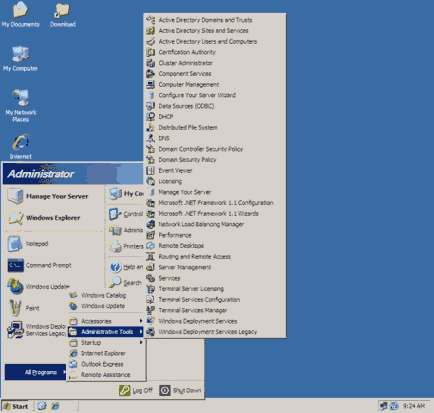
Task: Click the network tray icon
Action: (384, 406)
